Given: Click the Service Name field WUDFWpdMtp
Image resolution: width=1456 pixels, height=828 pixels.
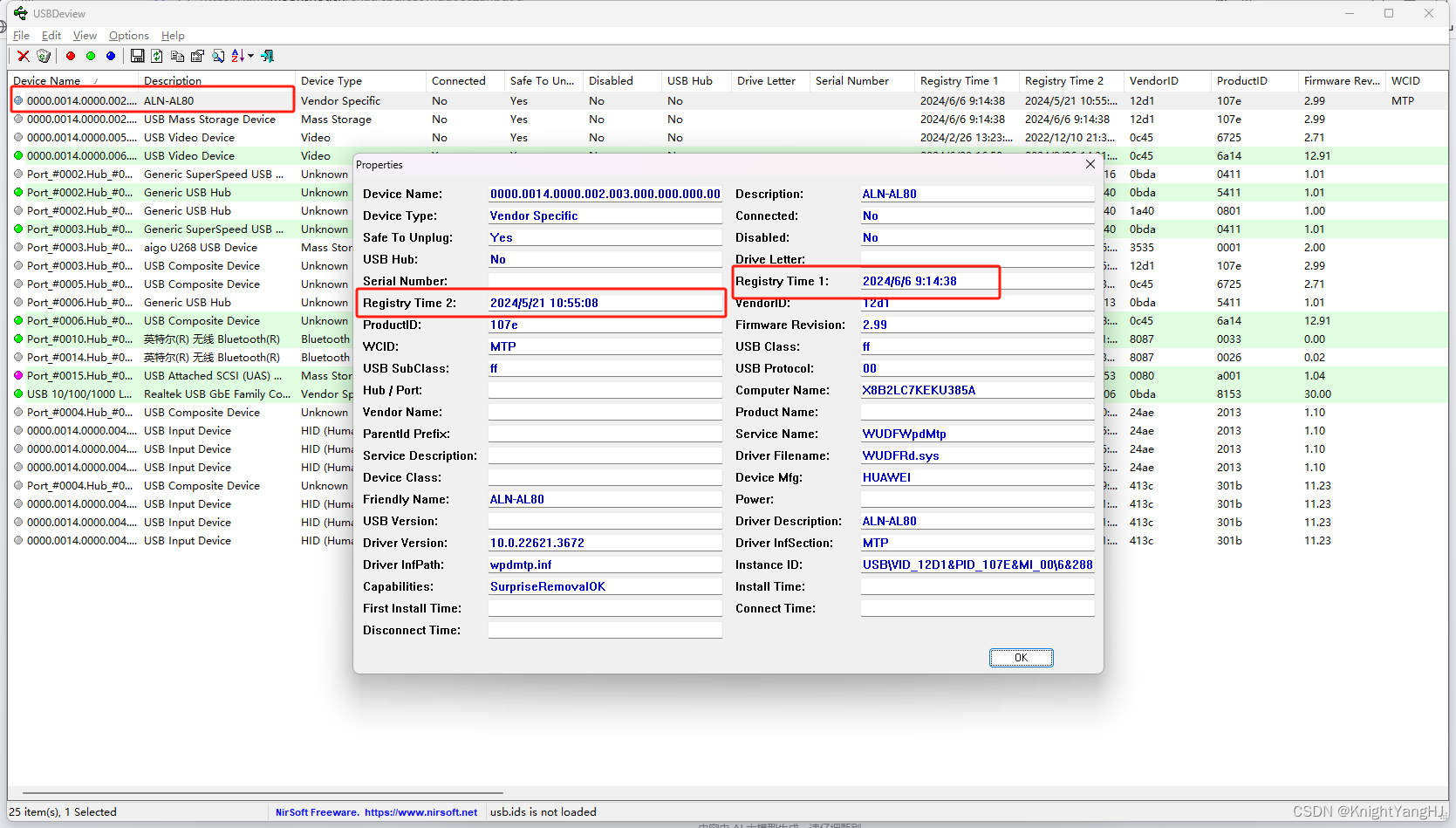Looking at the screenshot, I should click(977, 434).
